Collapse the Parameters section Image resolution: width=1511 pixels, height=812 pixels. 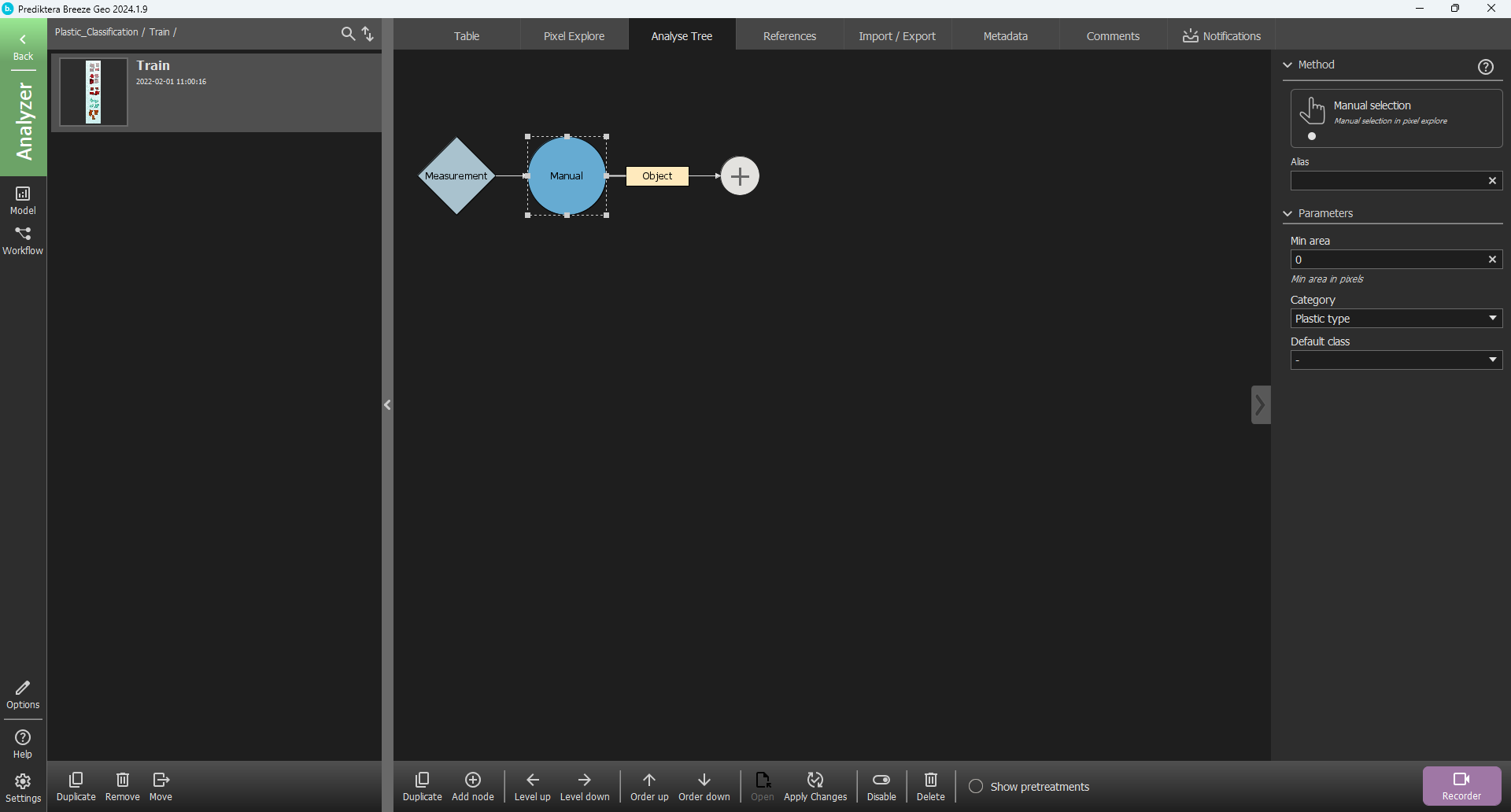pos(1288,213)
